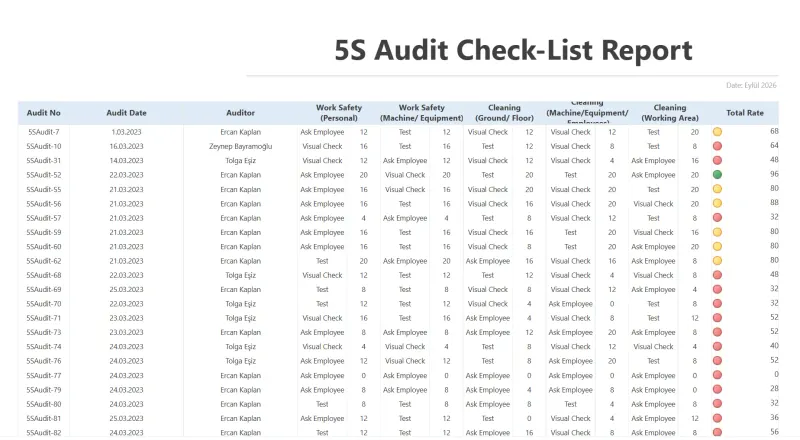800x440 pixels.
Task: Click the red status circle for 5SAudit-10
Action: [x=717, y=146]
